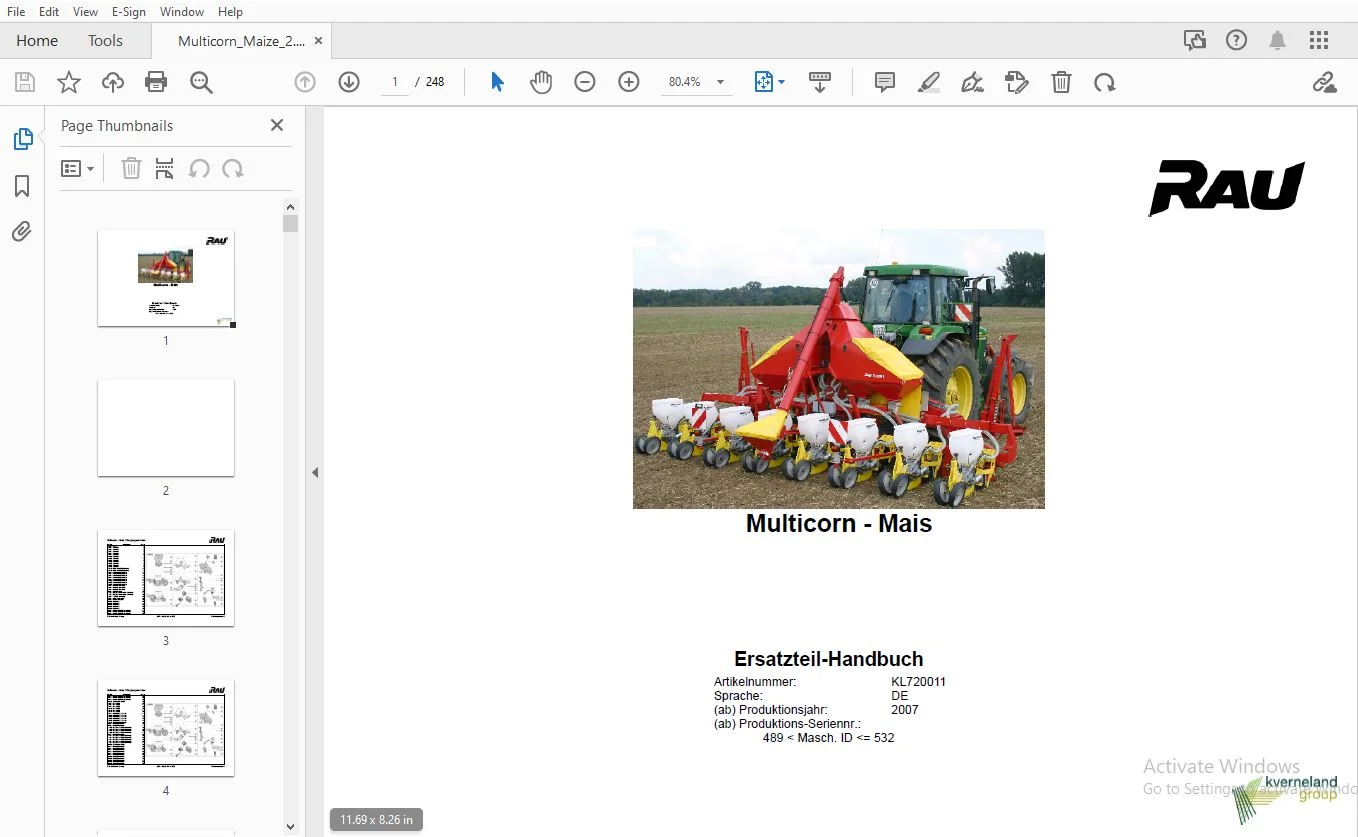Zoom in with the plus button

[x=629, y=82]
